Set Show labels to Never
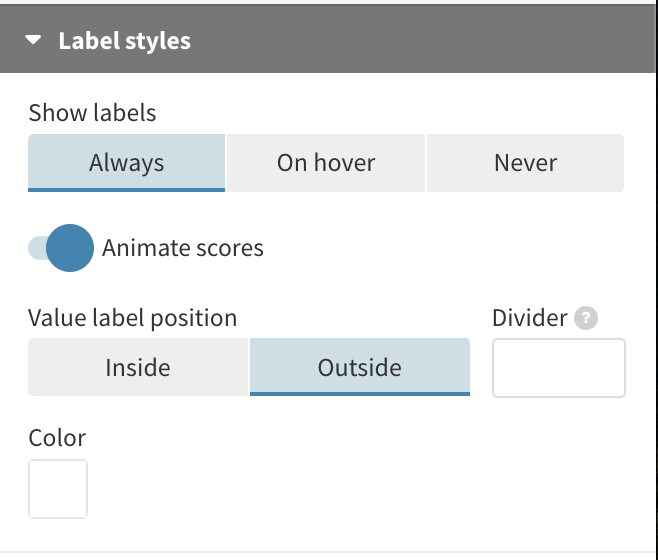This screenshot has width=658, height=560. coord(525,163)
